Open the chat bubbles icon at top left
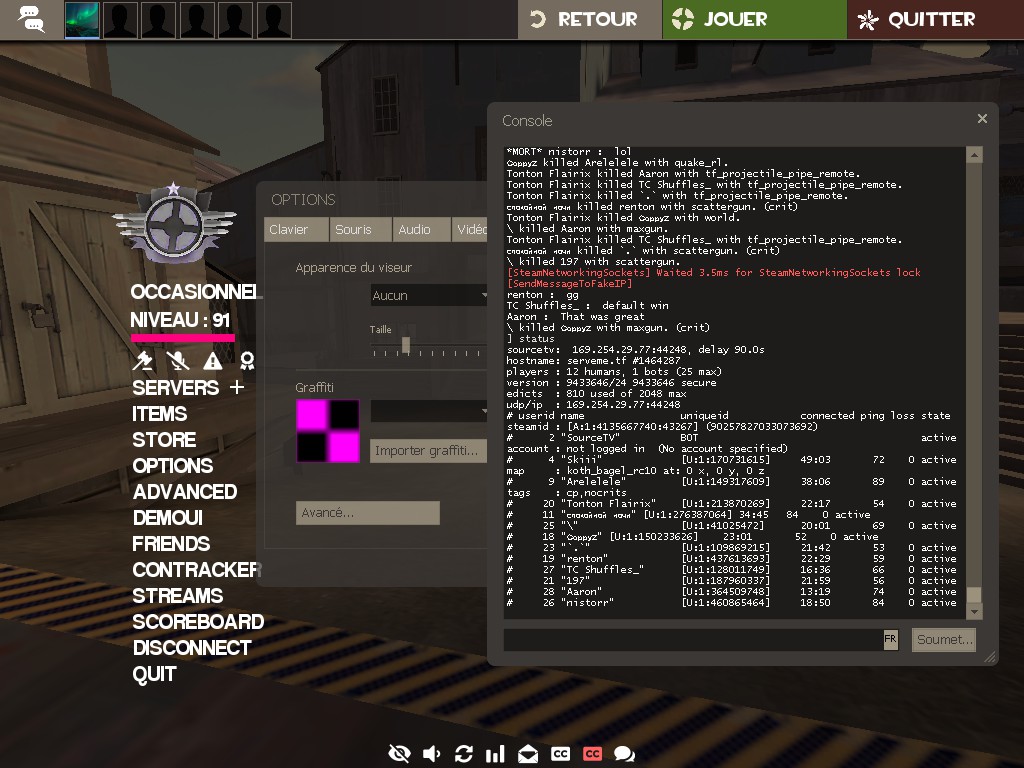 pos(31,19)
